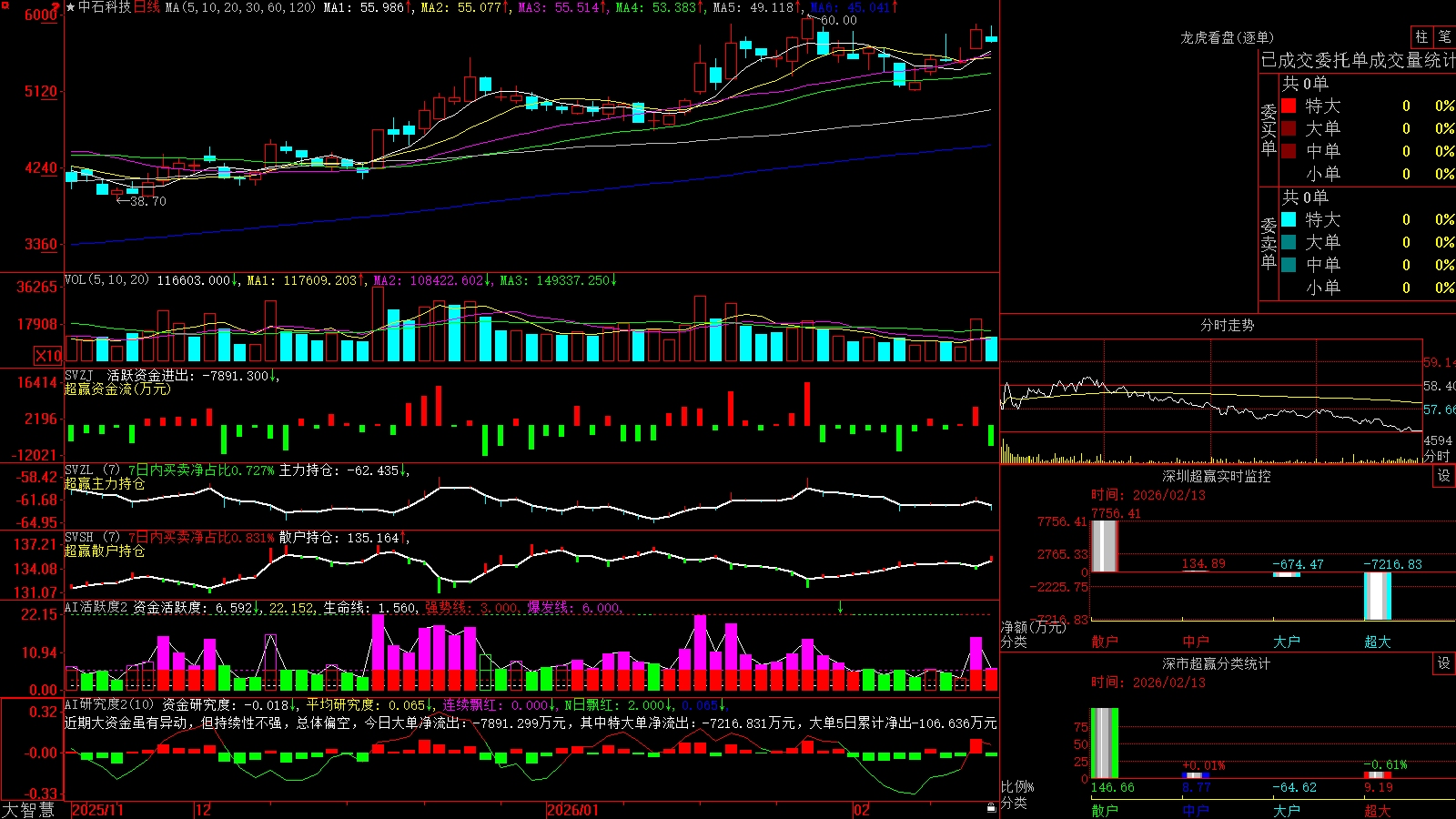Click the -674.47 大户 value in 实时监控

(x=1298, y=564)
